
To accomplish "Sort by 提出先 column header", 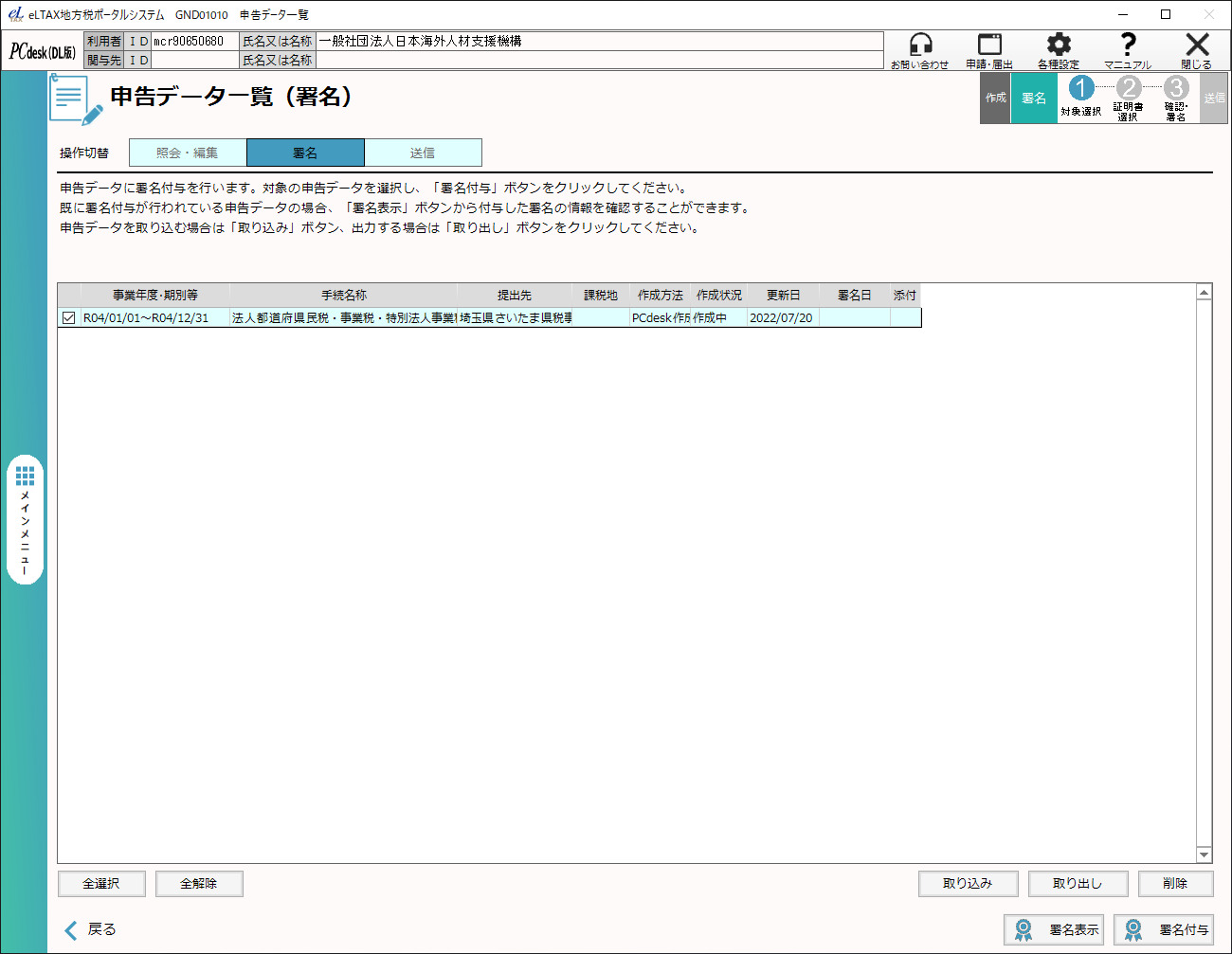I will pos(515,296).
